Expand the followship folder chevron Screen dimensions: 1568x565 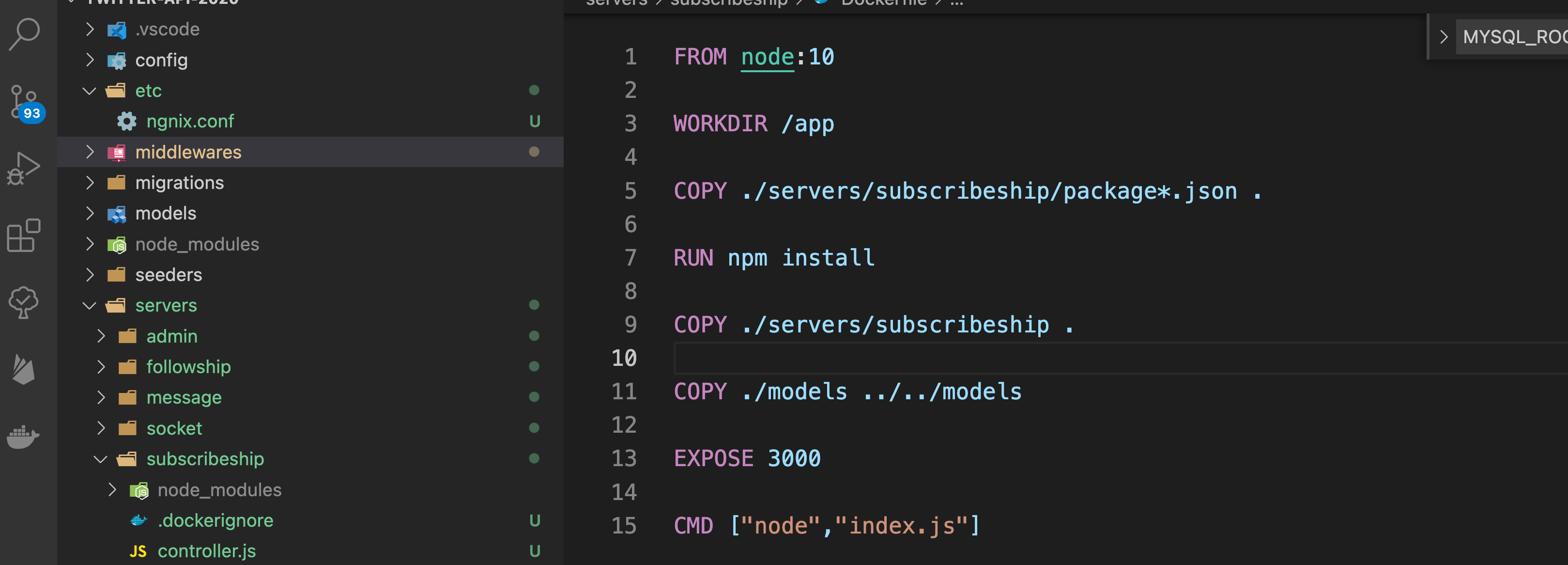(101, 366)
